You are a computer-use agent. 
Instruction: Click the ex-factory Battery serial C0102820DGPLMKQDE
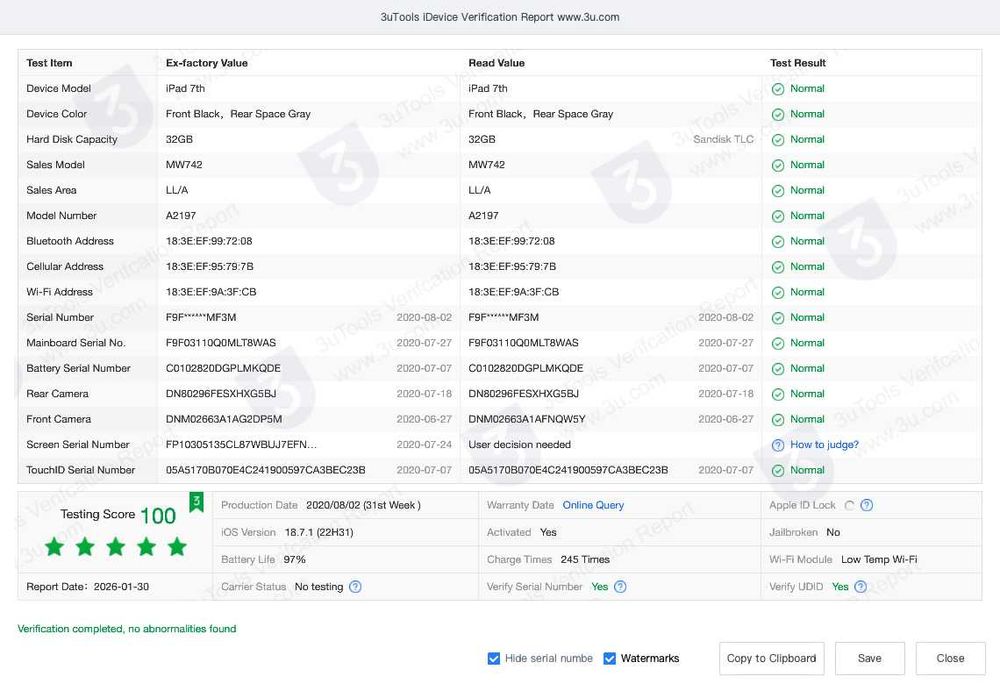[x=223, y=368]
